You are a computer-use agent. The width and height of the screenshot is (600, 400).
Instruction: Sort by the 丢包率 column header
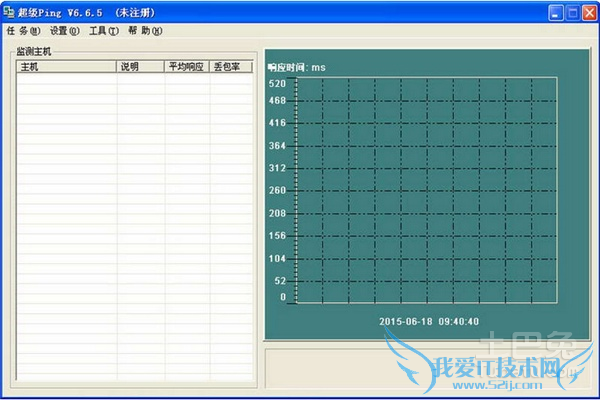pyautogui.click(x=231, y=67)
